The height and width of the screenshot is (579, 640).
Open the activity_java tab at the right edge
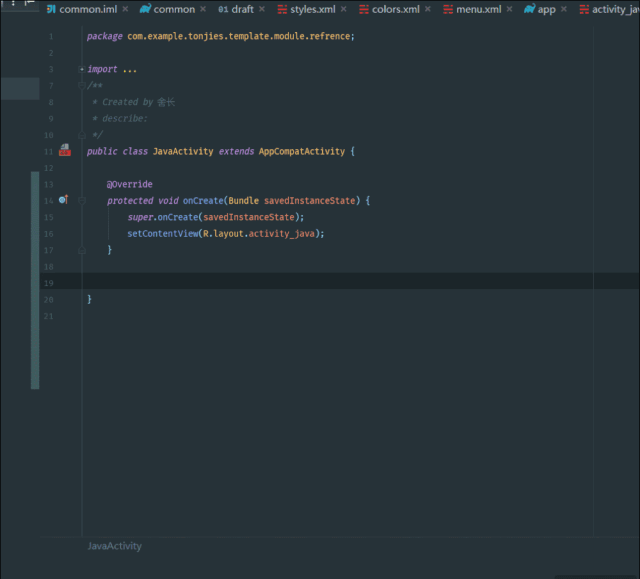pos(609,9)
